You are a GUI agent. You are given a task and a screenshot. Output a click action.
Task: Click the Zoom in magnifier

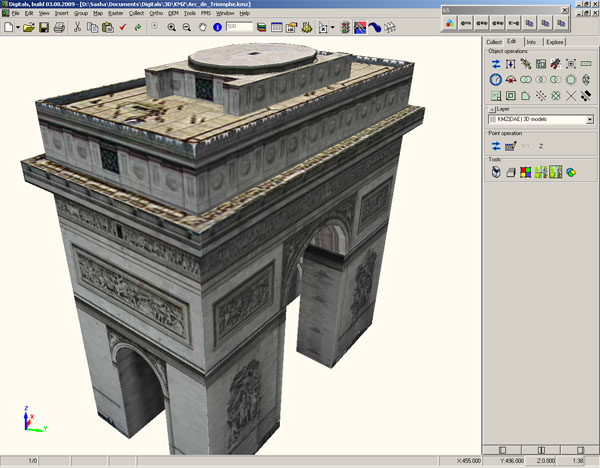(x=171, y=27)
